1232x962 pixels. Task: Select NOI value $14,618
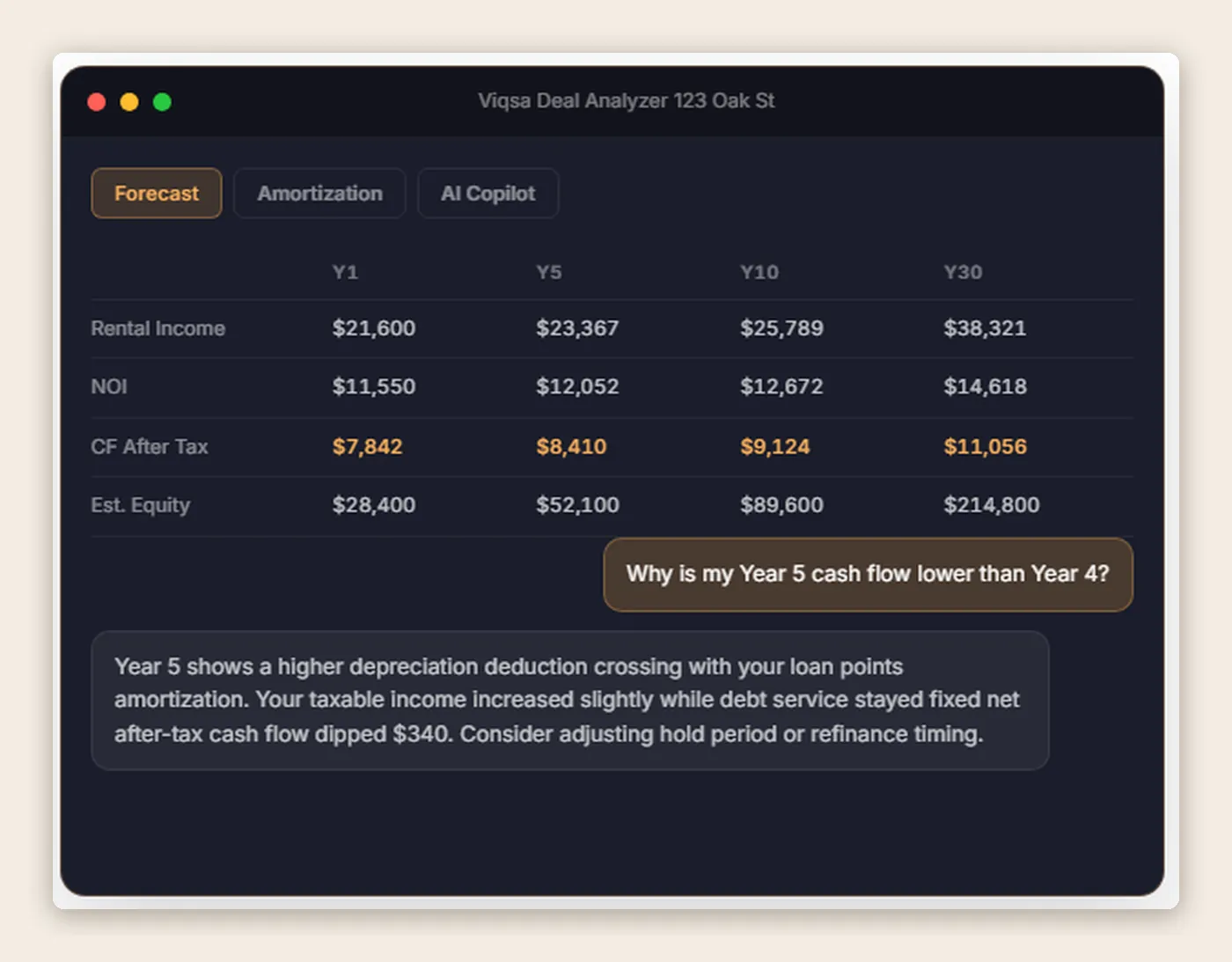[x=985, y=386]
